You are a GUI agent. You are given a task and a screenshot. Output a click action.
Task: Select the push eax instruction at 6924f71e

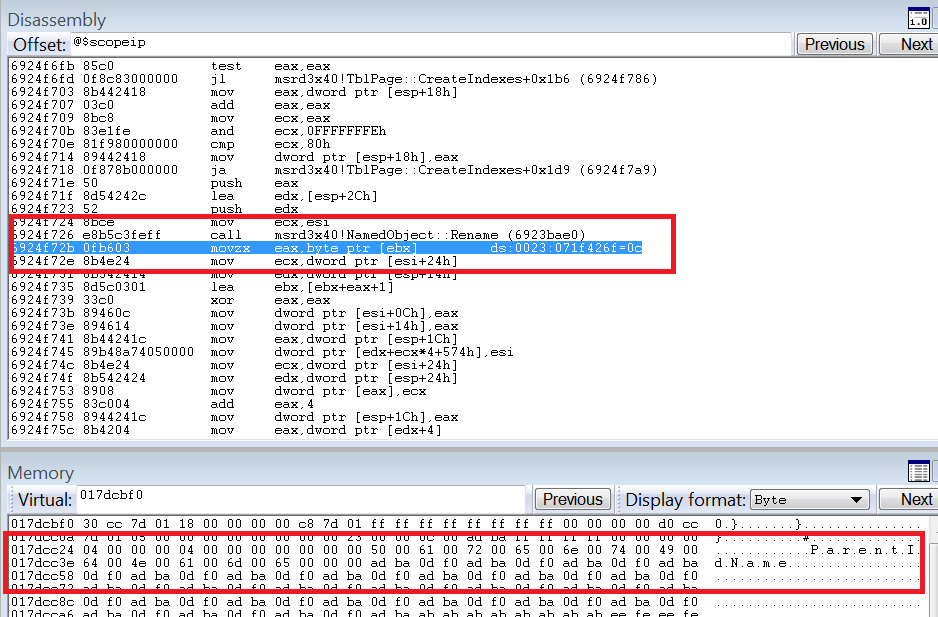pyautogui.click(x=250, y=182)
